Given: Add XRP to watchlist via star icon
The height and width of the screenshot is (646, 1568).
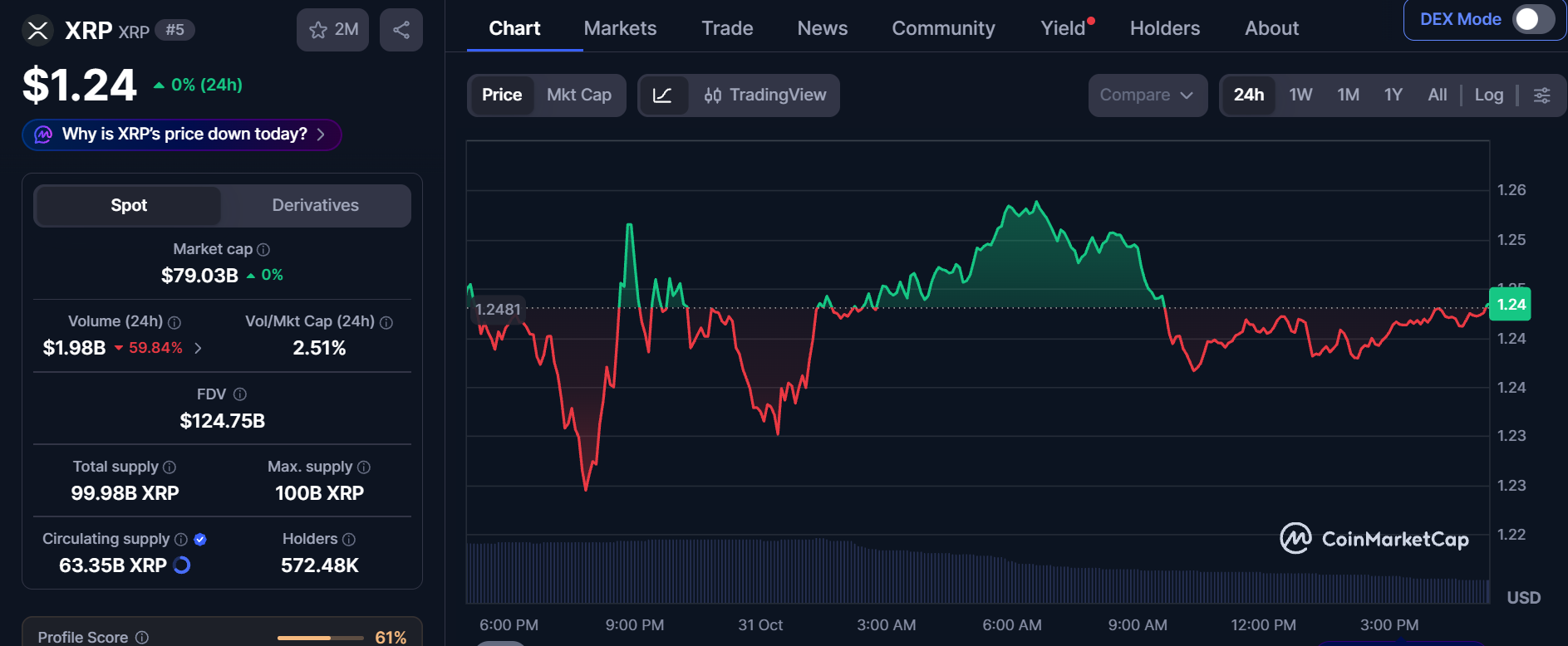Looking at the screenshot, I should click(x=332, y=30).
